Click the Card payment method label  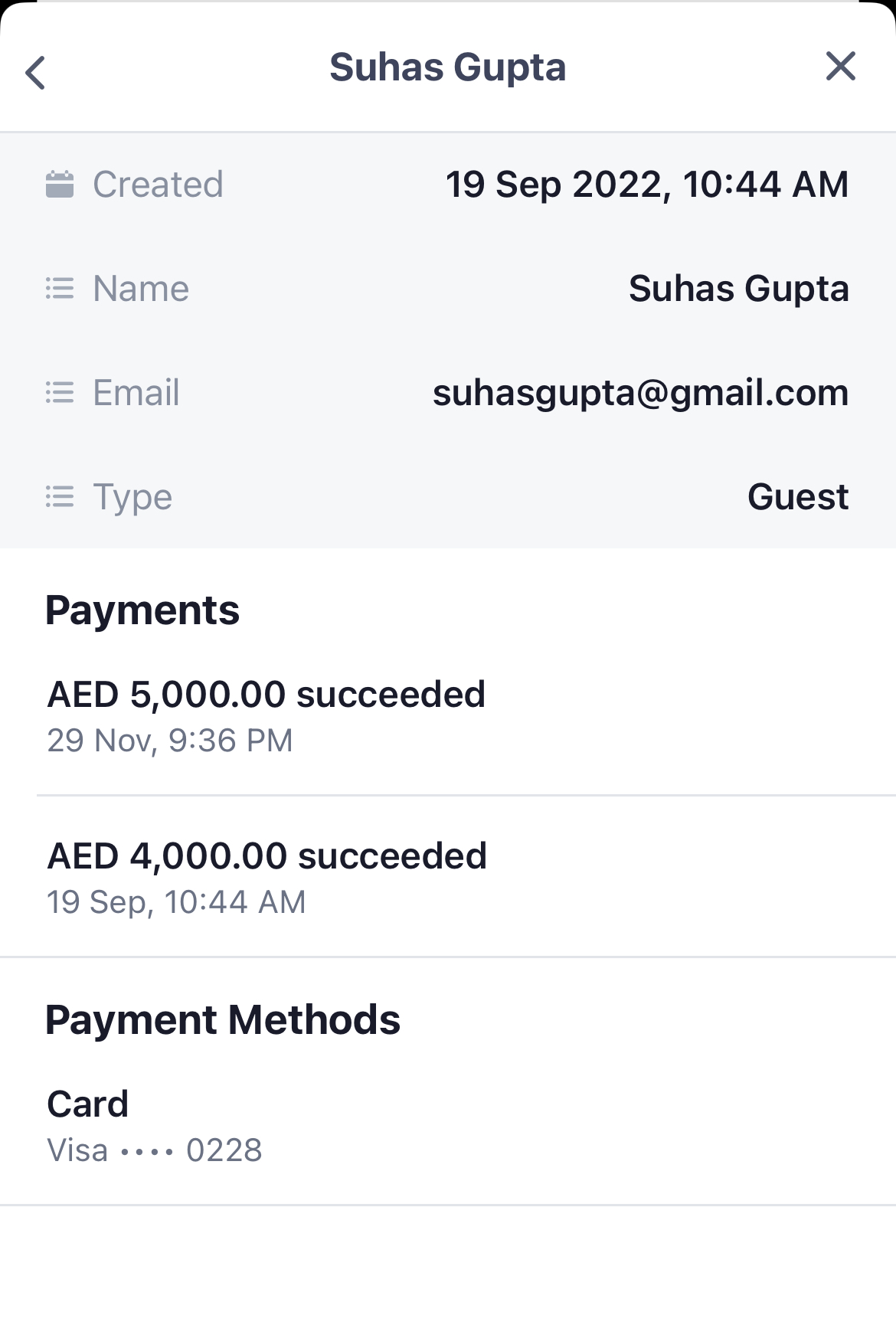click(87, 1104)
